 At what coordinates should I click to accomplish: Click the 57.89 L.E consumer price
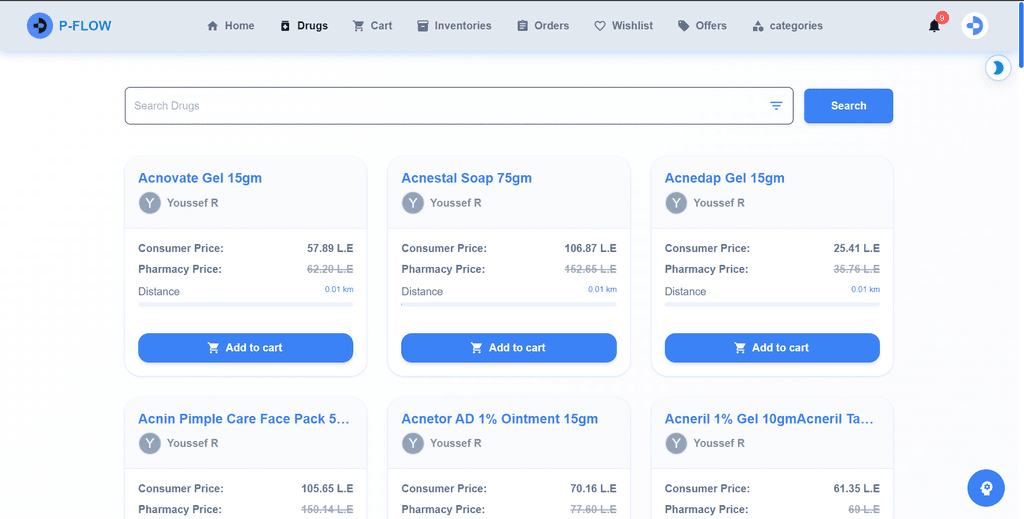330,248
